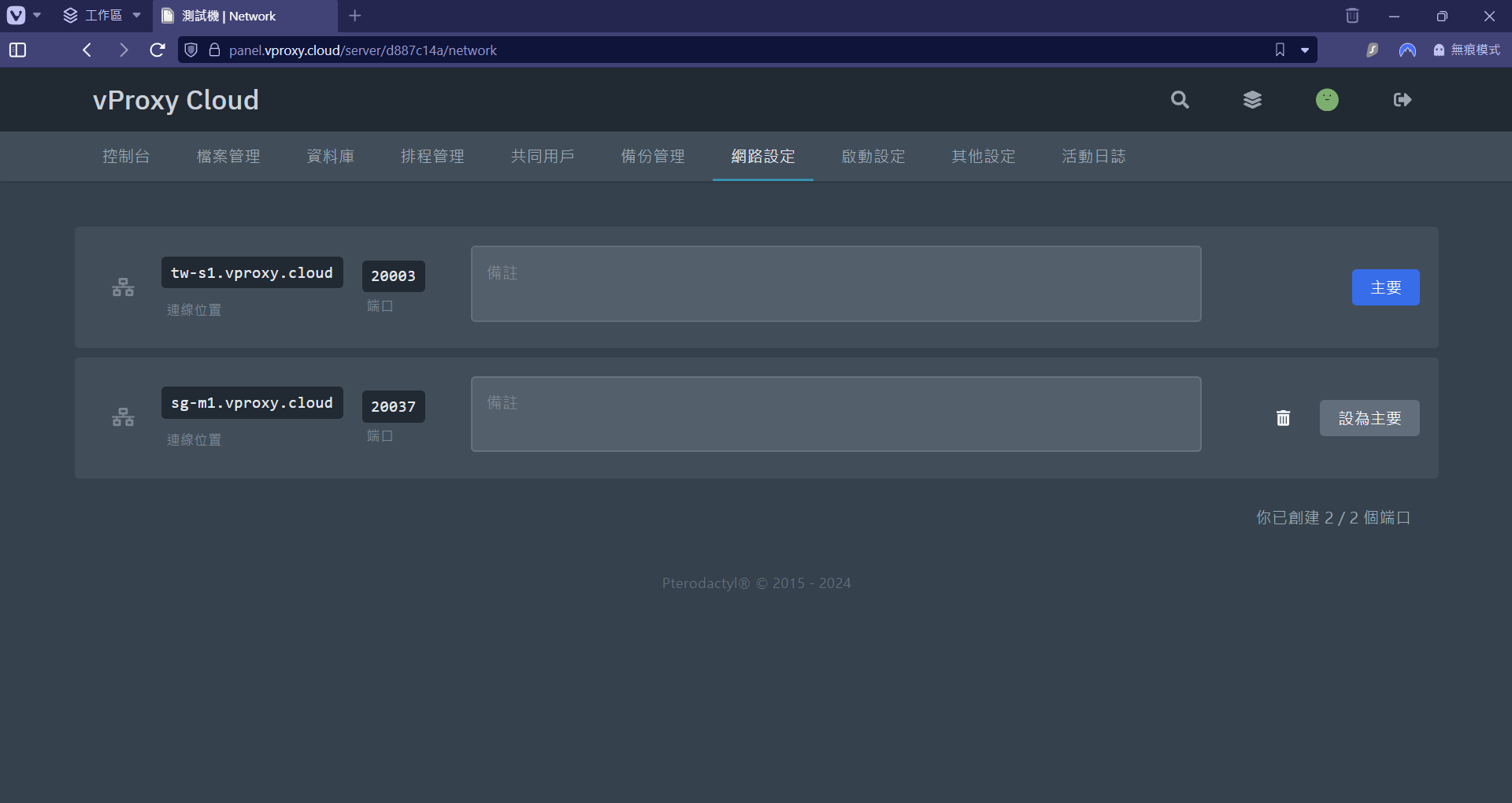Open the 備份管理 tab

click(x=653, y=157)
